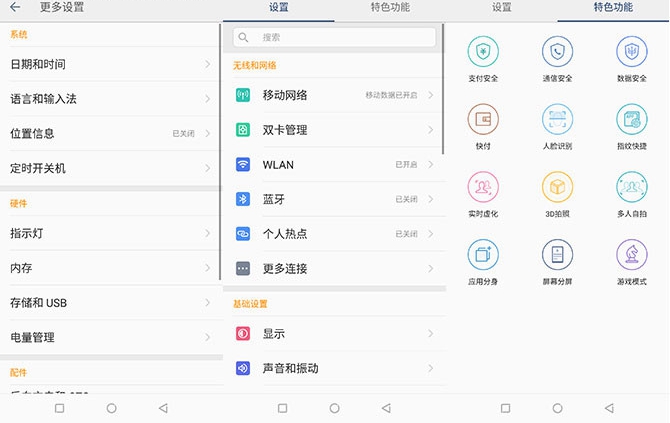The image size is (670, 423).
Task: Open the 实时虚化 portrait icon
Action: tap(483, 187)
